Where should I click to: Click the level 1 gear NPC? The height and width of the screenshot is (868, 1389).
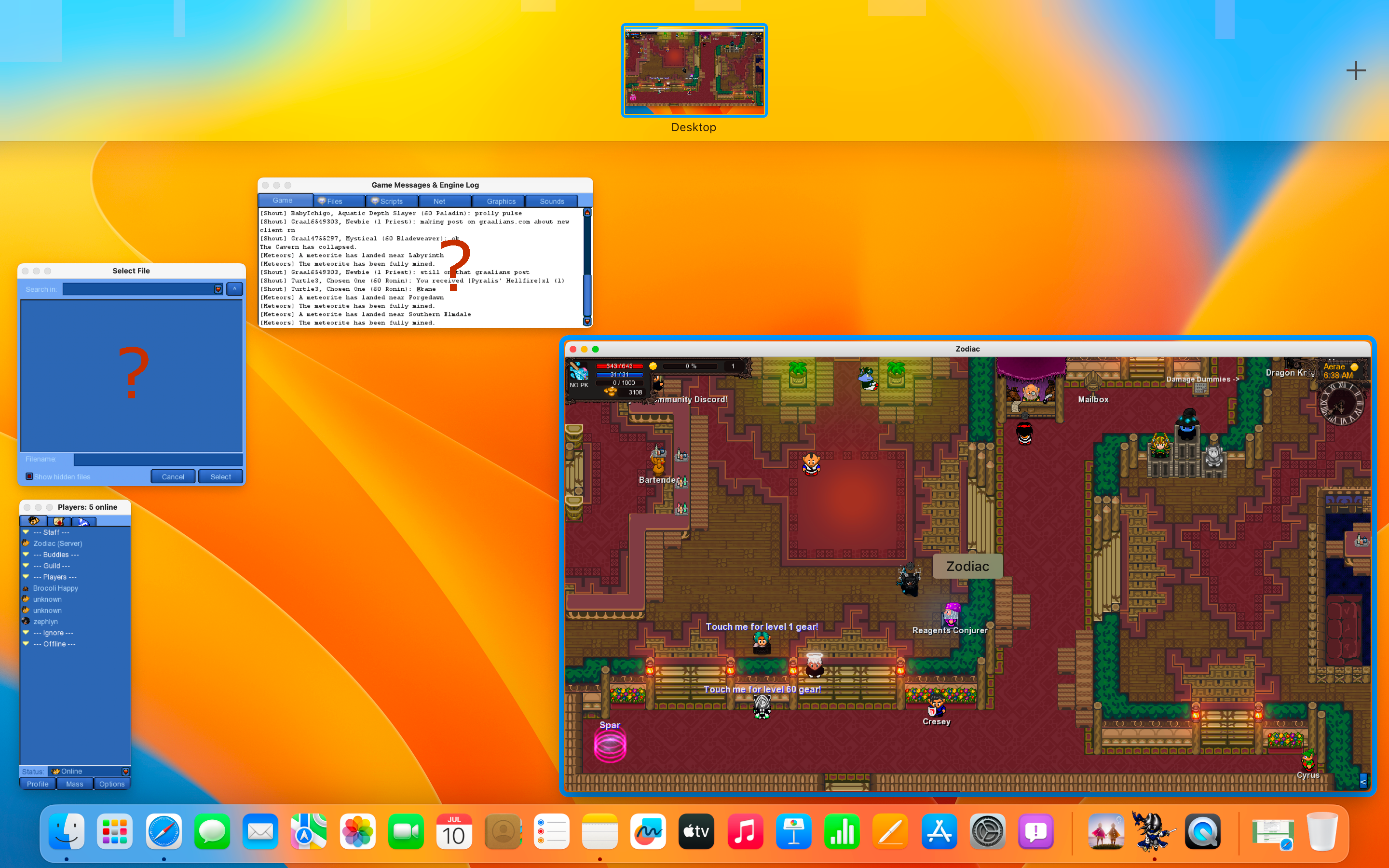pos(762,643)
